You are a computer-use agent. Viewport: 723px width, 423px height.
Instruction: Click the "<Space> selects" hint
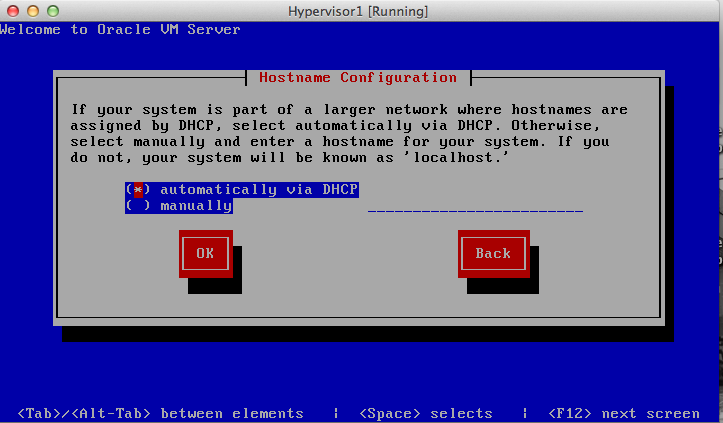(x=425, y=413)
